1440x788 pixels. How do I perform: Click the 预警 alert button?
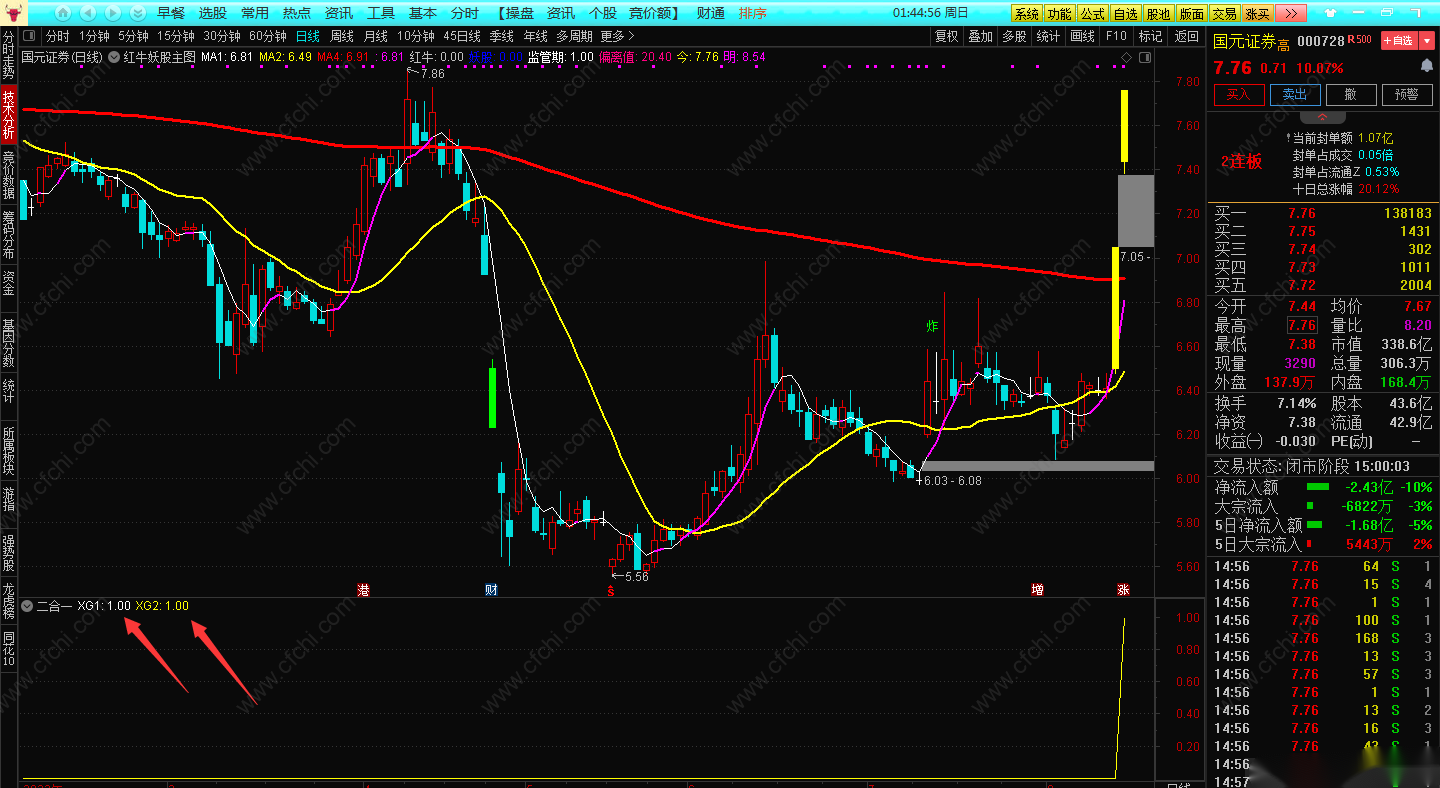tap(1406, 94)
